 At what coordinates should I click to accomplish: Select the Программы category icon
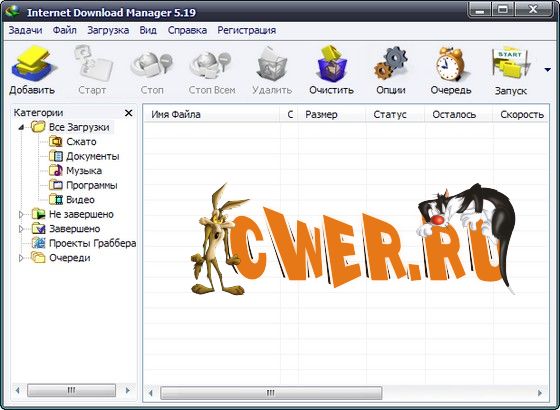point(56,185)
